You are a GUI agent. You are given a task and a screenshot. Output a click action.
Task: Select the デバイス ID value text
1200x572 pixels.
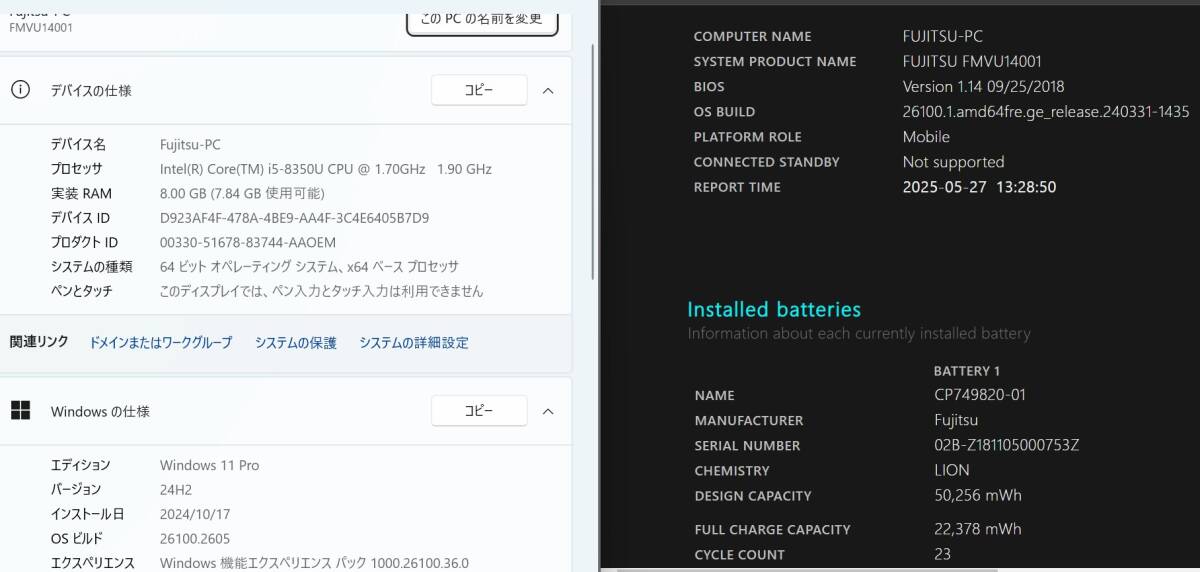pos(294,218)
